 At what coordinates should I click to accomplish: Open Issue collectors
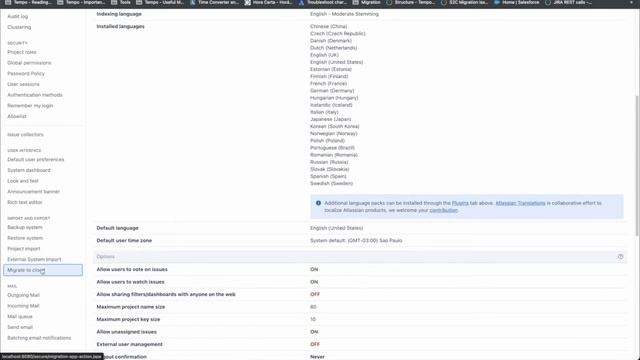pyautogui.click(x=25, y=135)
